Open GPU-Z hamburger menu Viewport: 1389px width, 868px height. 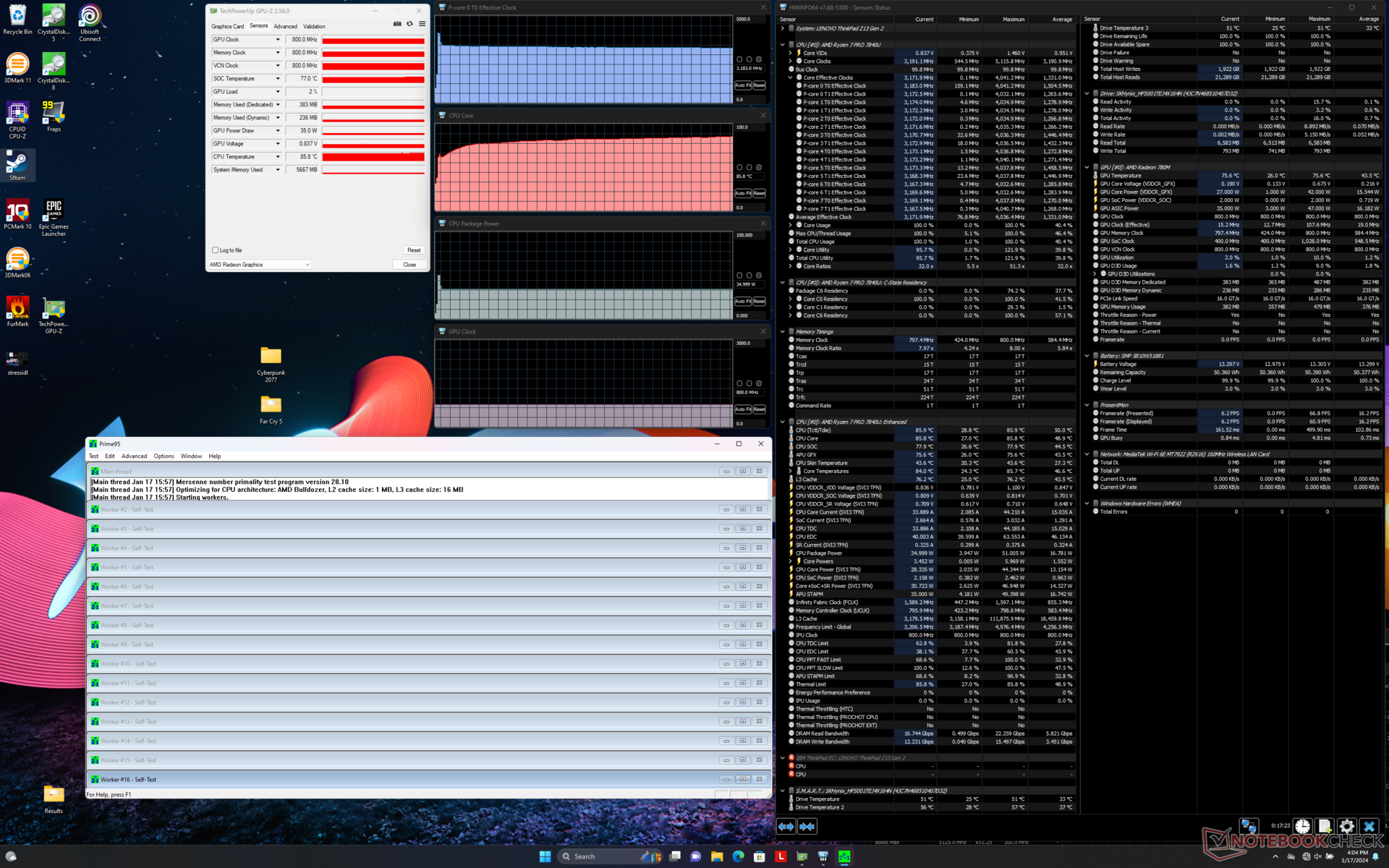[422, 24]
